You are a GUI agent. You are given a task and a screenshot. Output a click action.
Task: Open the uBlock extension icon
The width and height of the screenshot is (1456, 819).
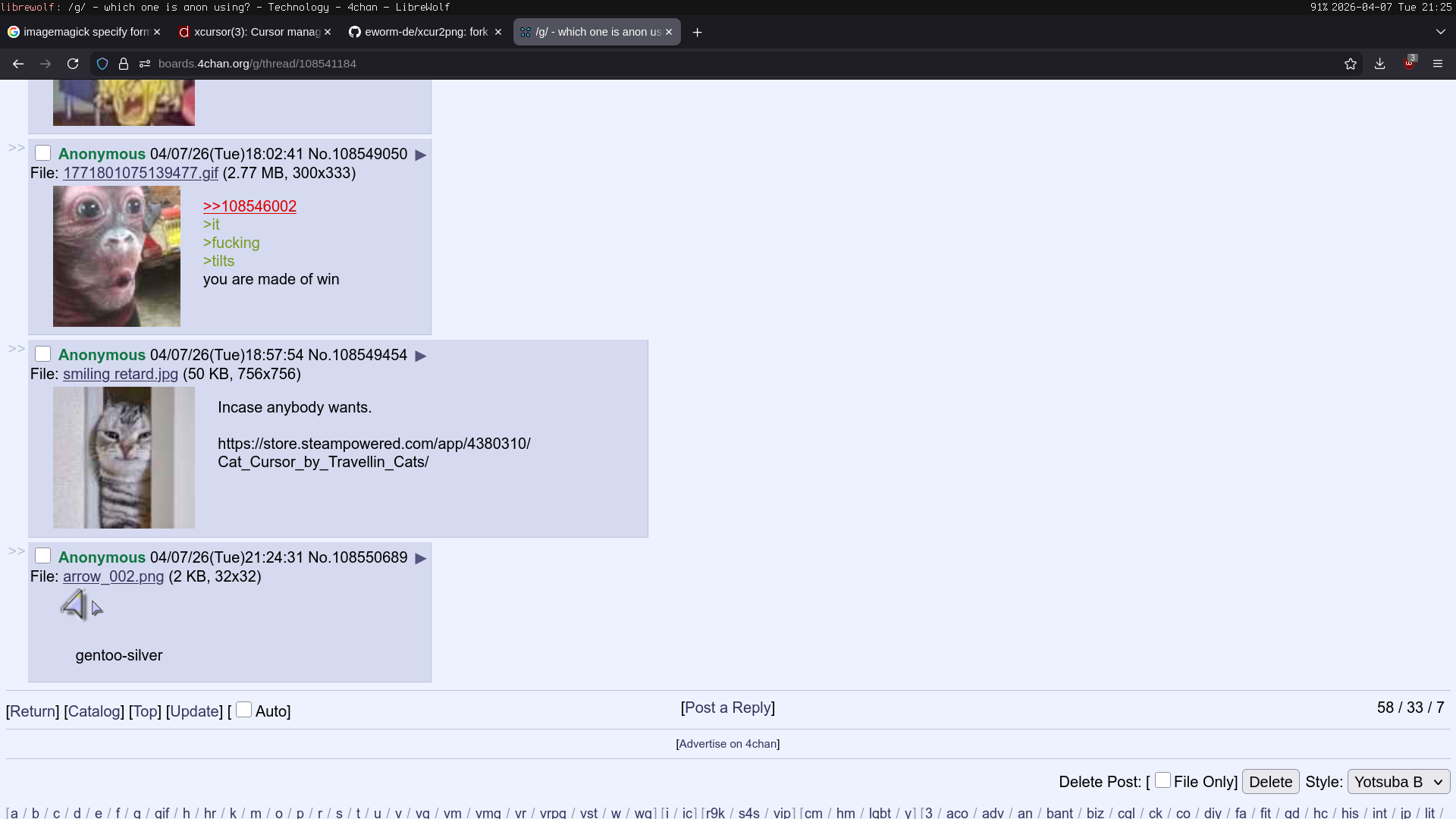[1409, 64]
